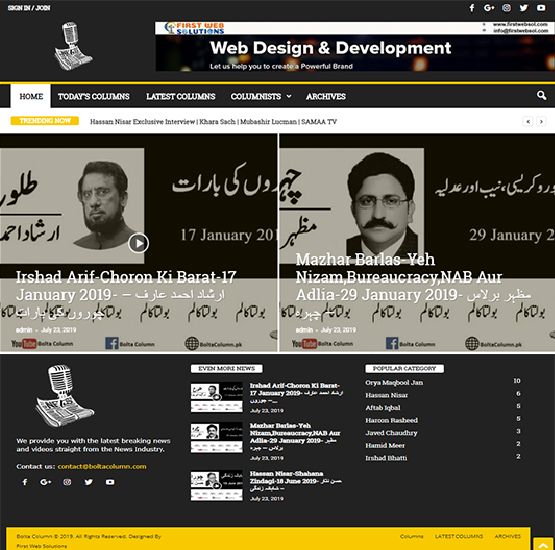Play the Irshad Arif video button
This screenshot has width=555, height=550.
coord(138,244)
